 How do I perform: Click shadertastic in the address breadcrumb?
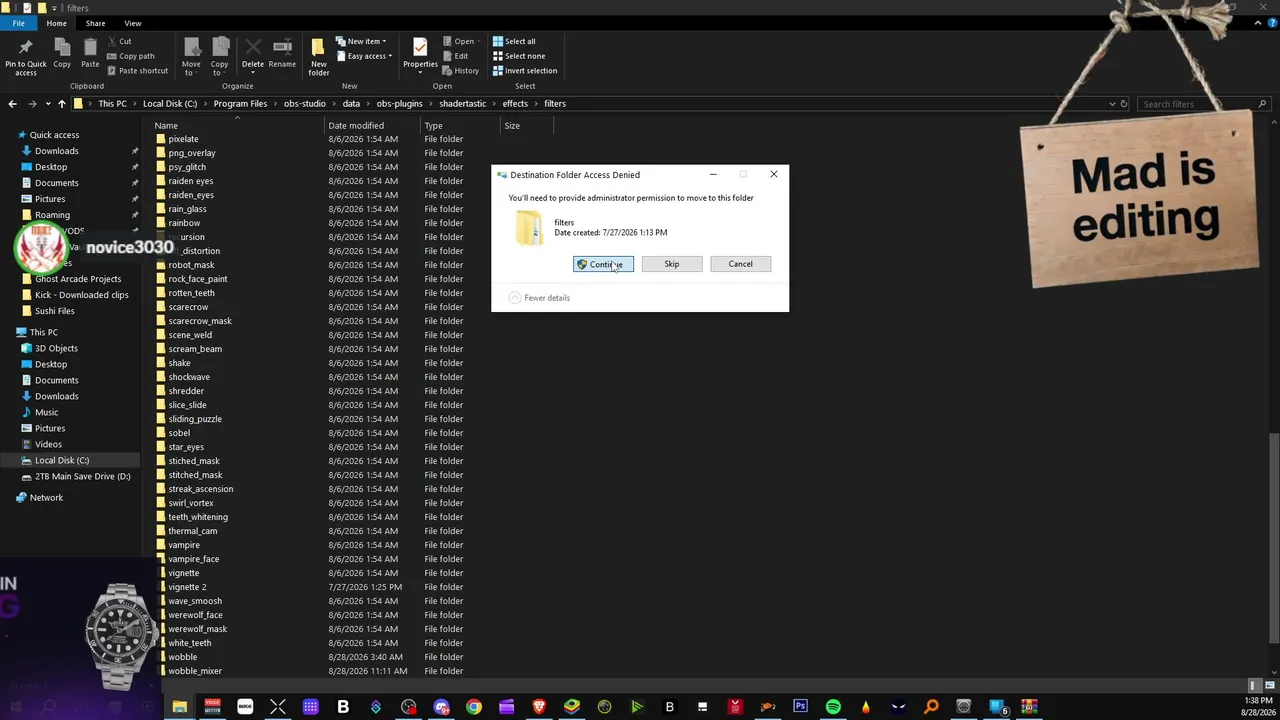pos(462,104)
